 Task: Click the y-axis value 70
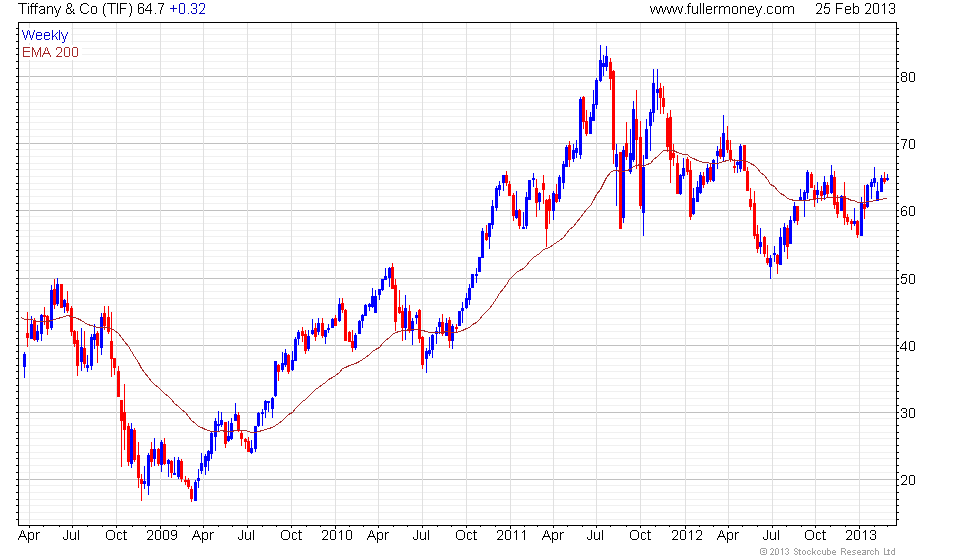point(908,144)
